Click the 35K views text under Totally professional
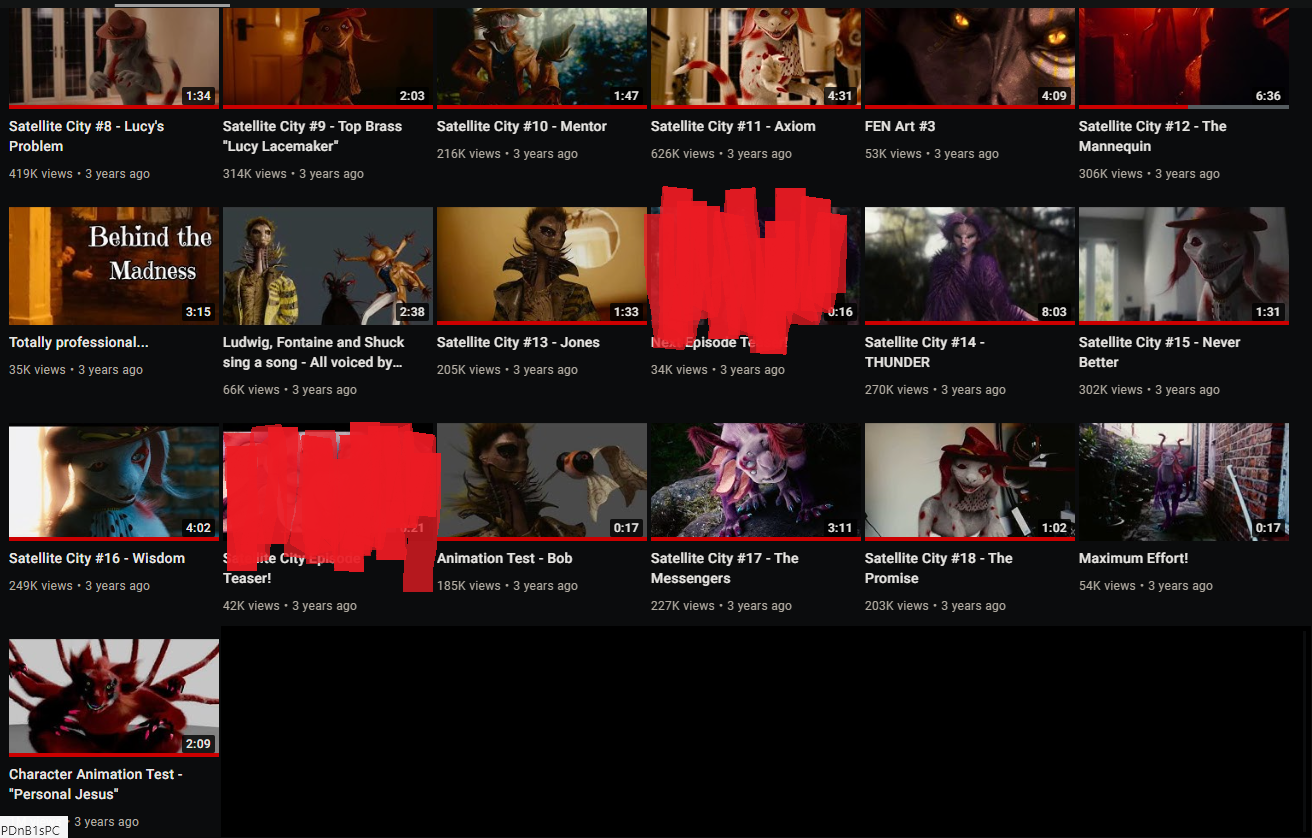Viewport: 1312px width, 838px height. pyautogui.click(x=37, y=370)
